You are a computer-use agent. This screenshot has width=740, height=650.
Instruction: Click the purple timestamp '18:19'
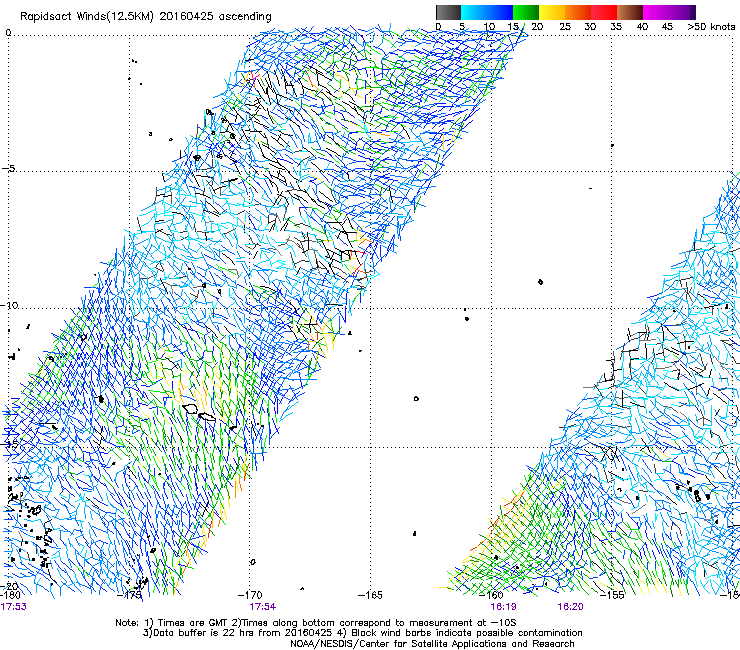[x=503, y=607]
